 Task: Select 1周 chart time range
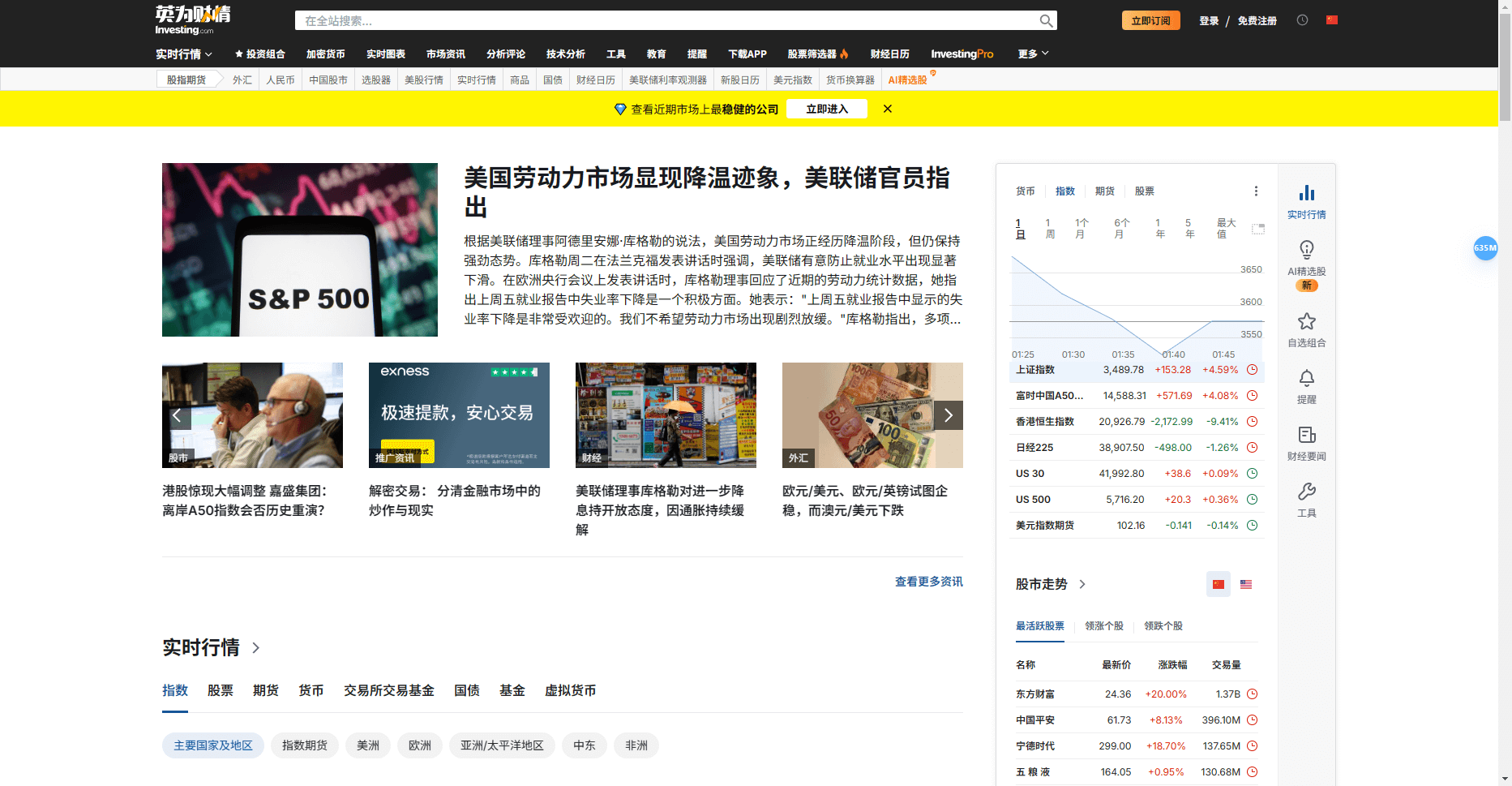click(x=1050, y=229)
